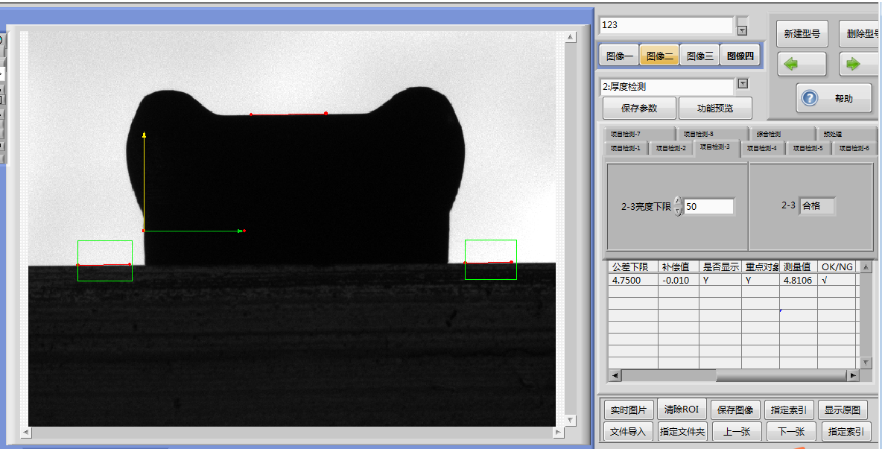Image resolution: width=884 pixels, height=453 pixels.
Task: Open the model dropdown next to 123
Action: (742, 25)
